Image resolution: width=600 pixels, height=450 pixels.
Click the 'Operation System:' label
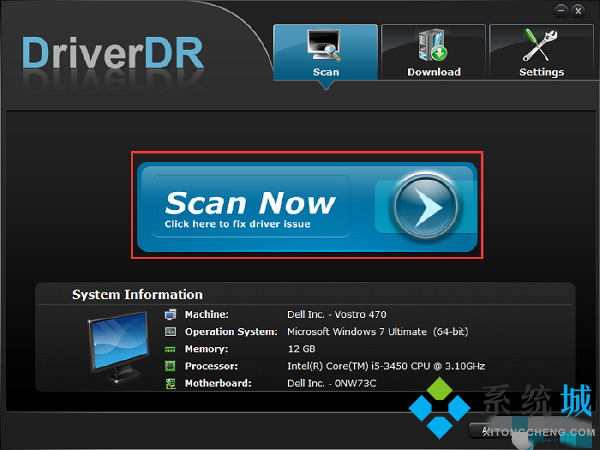[x=231, y=332]
